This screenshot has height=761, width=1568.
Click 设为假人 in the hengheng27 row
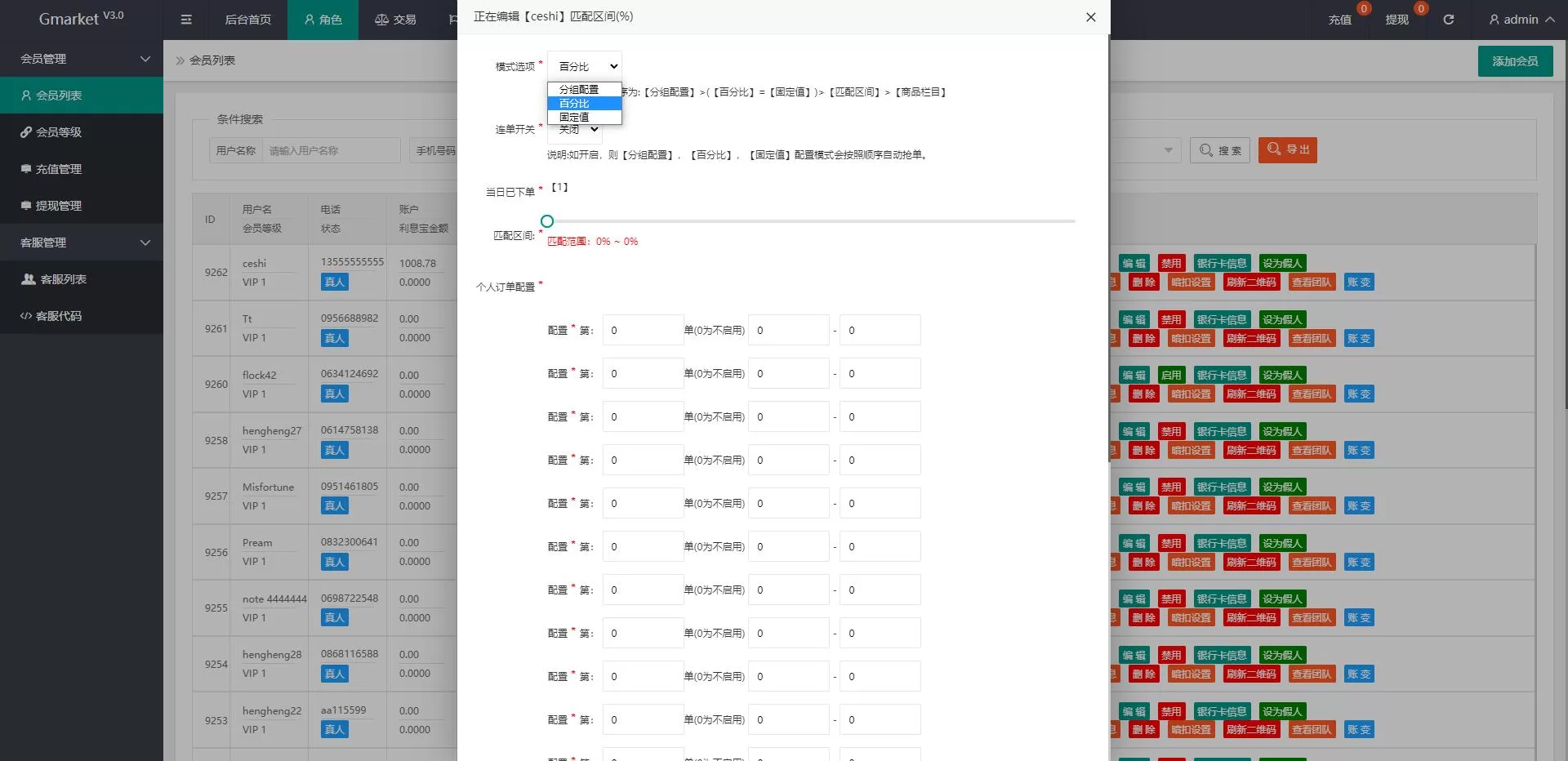coord(1282,431)
